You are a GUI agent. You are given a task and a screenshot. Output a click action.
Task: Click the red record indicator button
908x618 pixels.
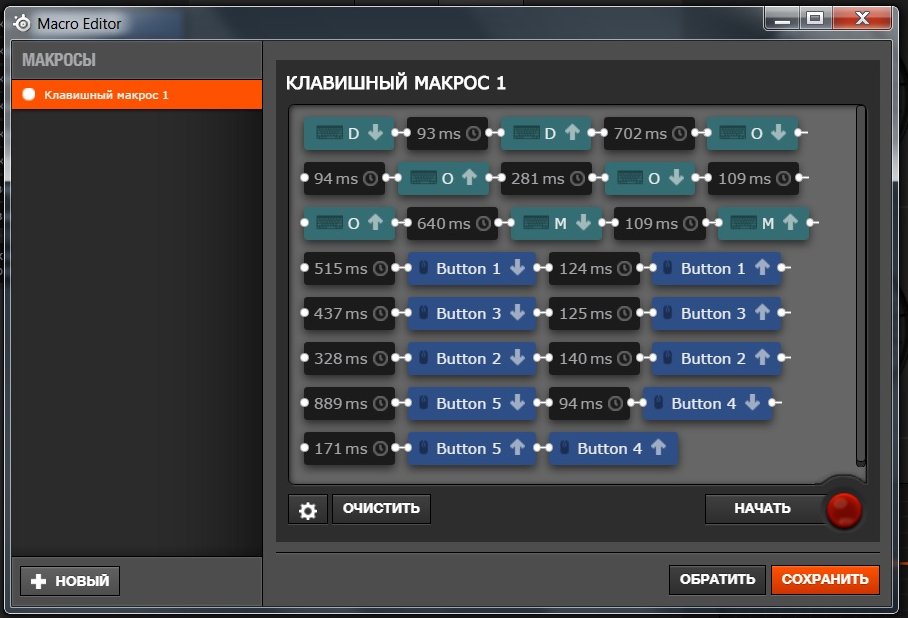click(844, 510)
